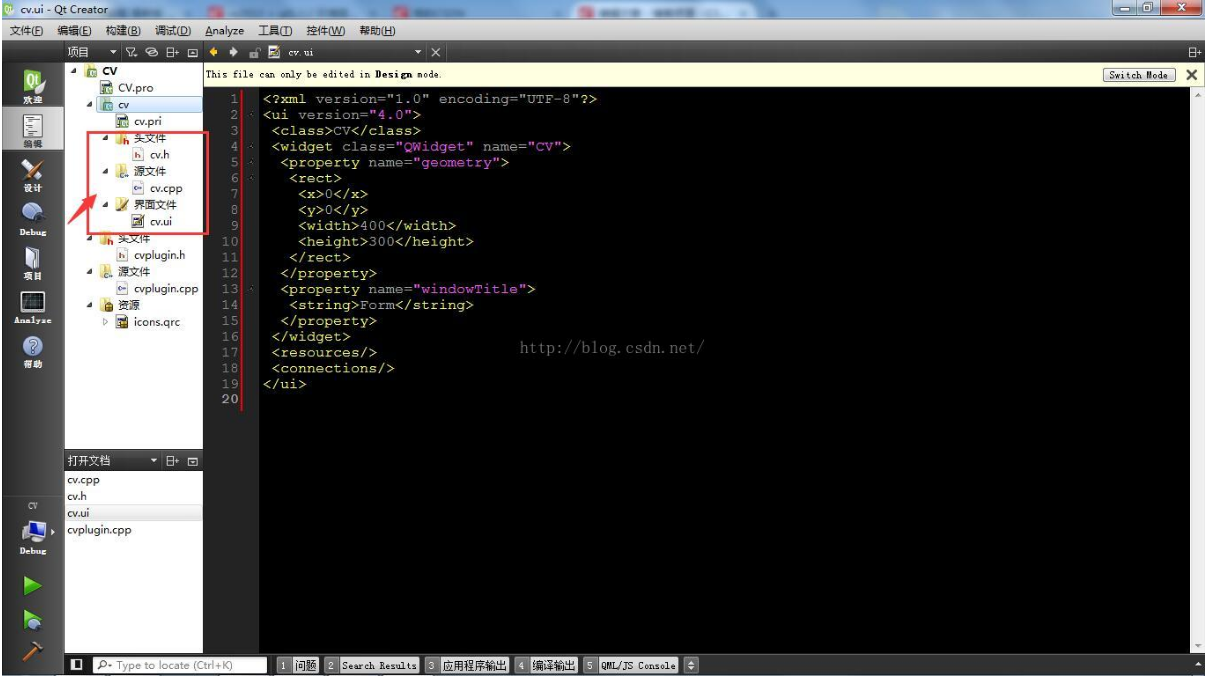Build project with the hammer icon

(32, 651)
